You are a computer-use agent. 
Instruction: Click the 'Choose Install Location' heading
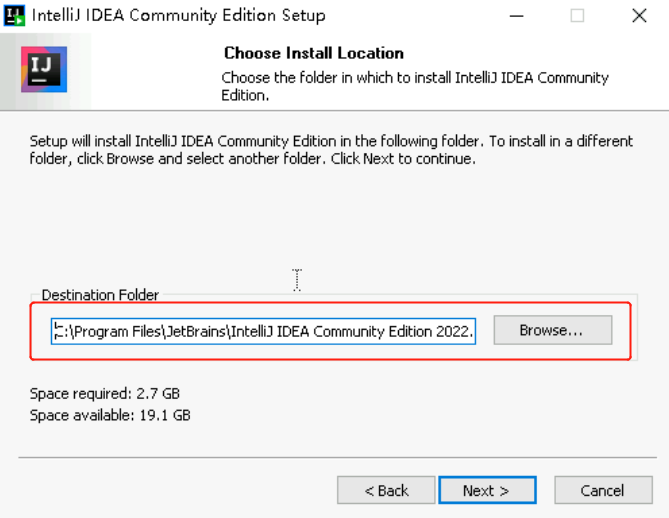click(314, 53)
